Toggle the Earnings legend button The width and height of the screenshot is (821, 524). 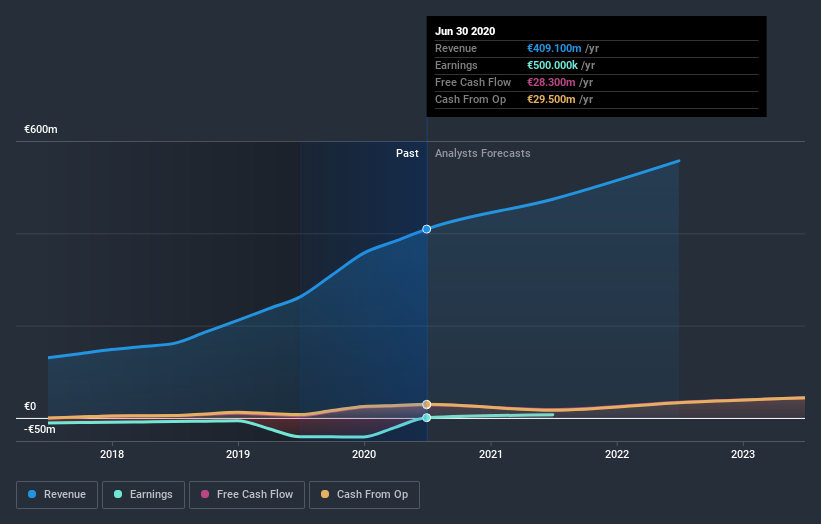(x=143, y=495)
